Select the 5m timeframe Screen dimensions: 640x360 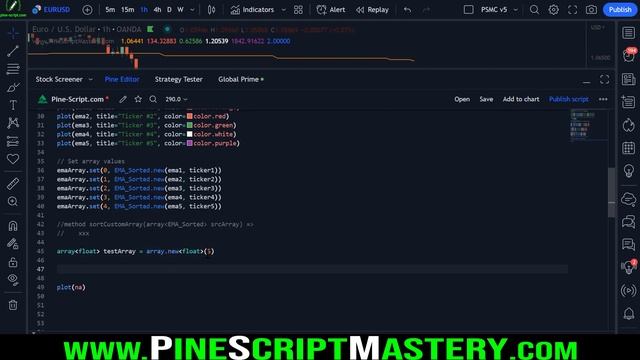110,10
